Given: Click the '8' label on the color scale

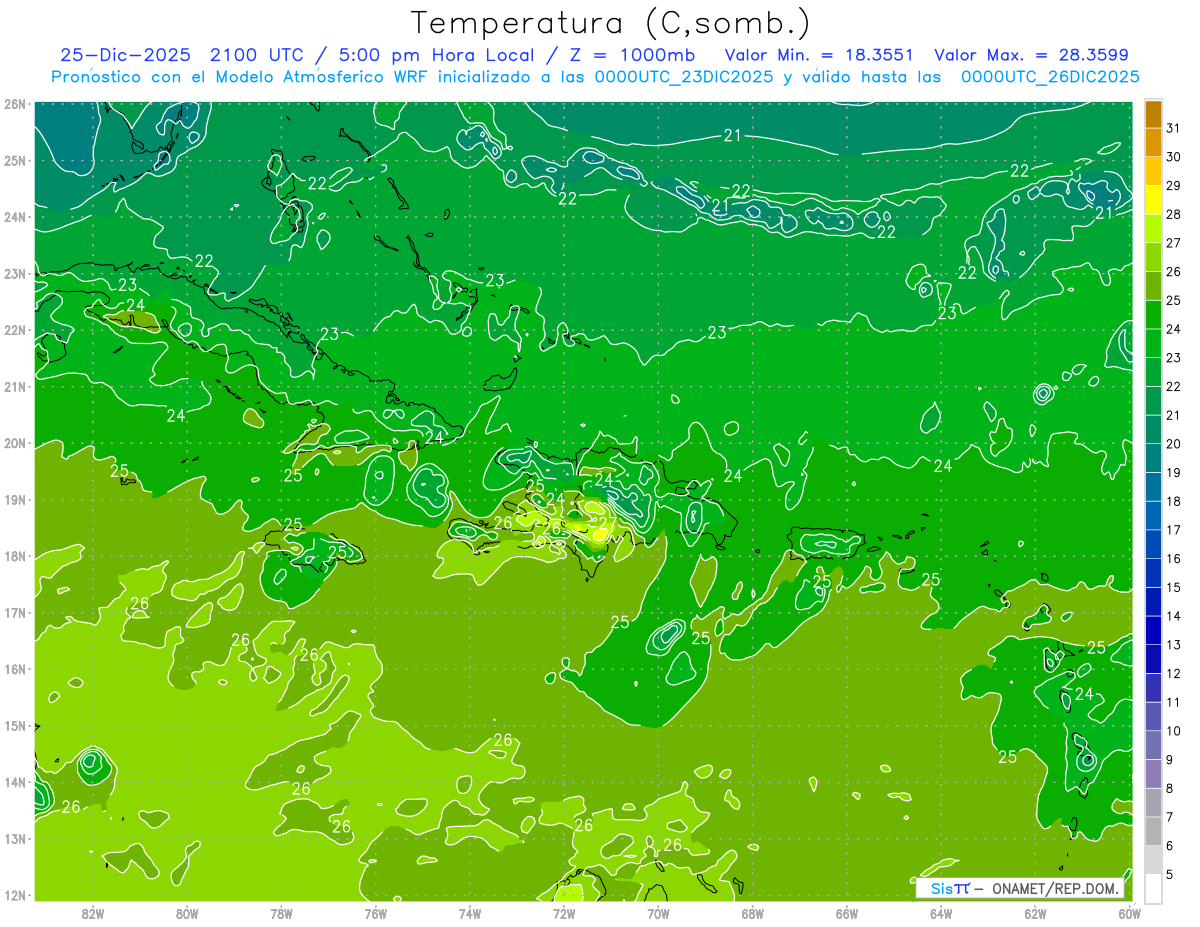Looking at the screenshot, I should click(x=1171, y=788).
